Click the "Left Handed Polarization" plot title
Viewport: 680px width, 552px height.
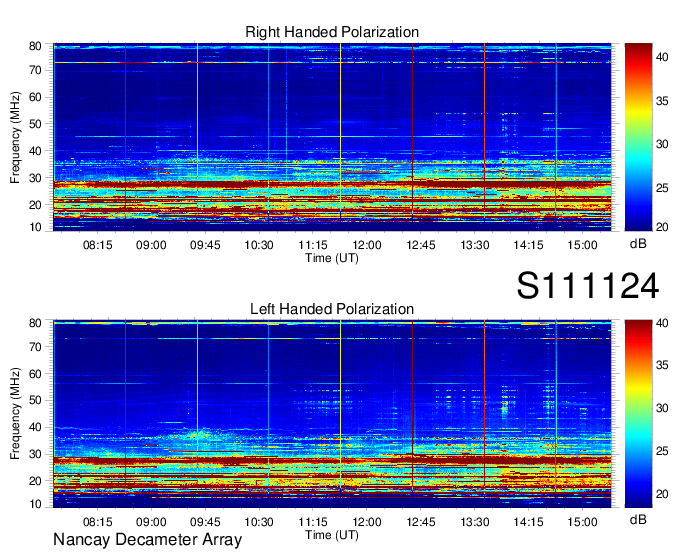[x=332, y=309]
